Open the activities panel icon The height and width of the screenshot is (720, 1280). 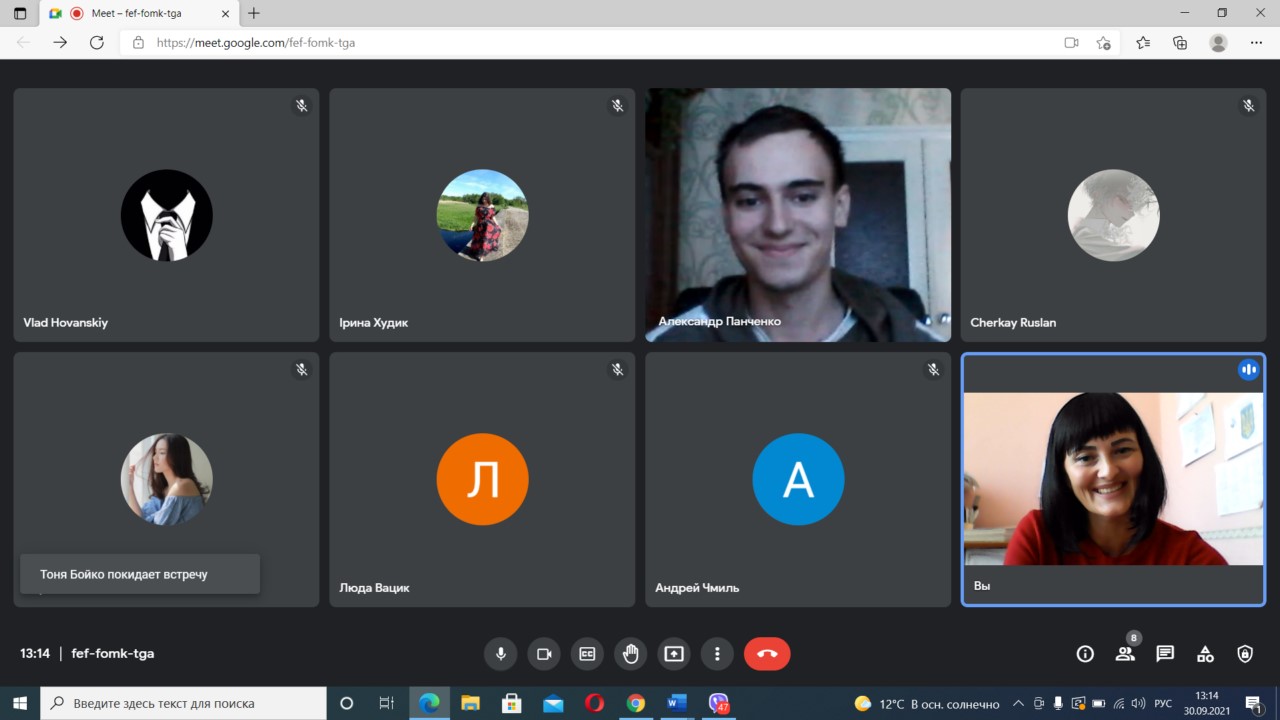[x=1205, y=654]
